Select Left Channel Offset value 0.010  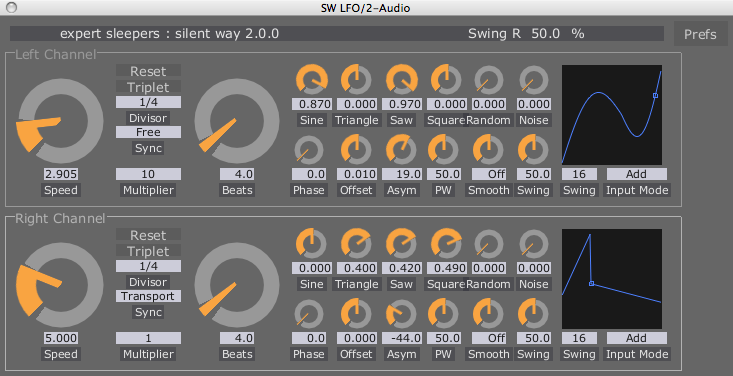pyautogui.click(x=357, y=174)
